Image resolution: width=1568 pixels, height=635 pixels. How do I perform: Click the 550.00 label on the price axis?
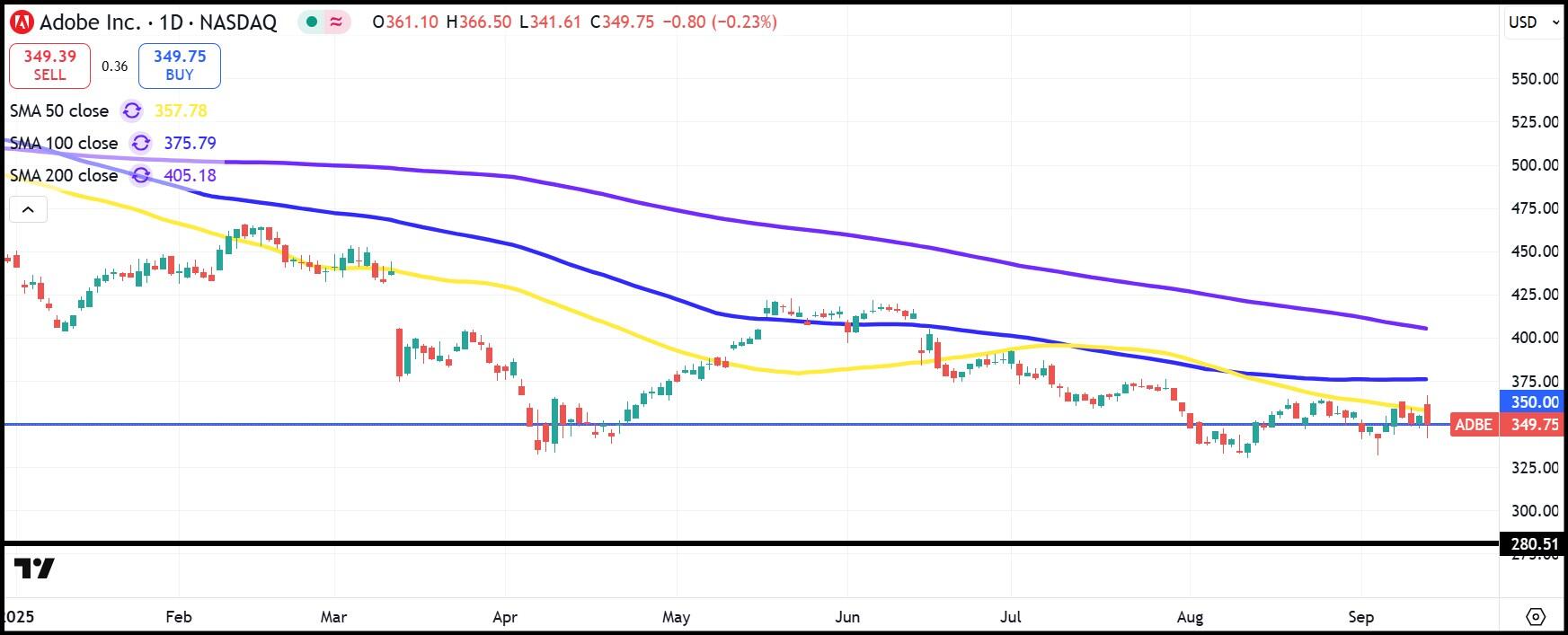1535,79
